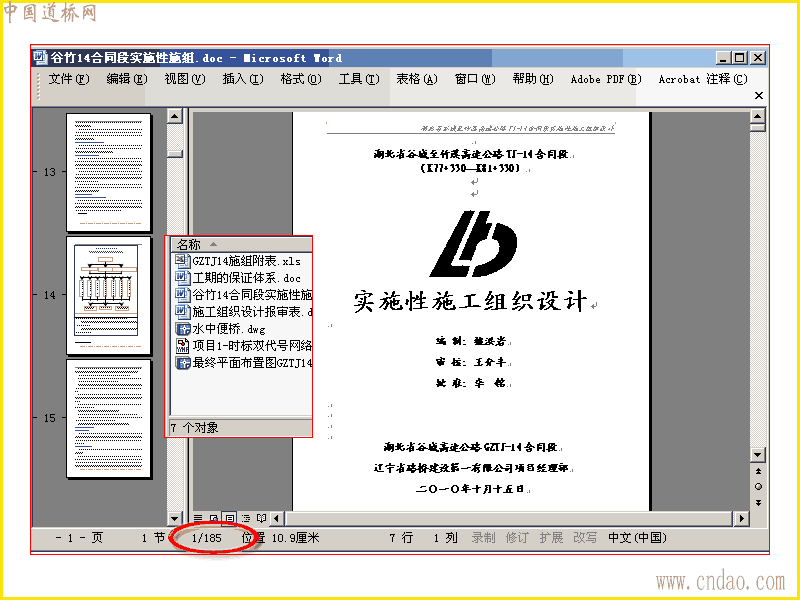Select file 水中便桥.dwg
The height and width of the screenshot is (600, 800).
[x=220, y=329]
